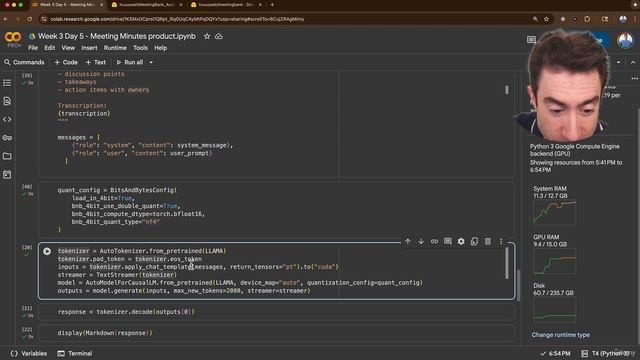This screenshot has height=360, width=640.
Task: Open the find and replace sidebar icon
Action: click(7, 101)
